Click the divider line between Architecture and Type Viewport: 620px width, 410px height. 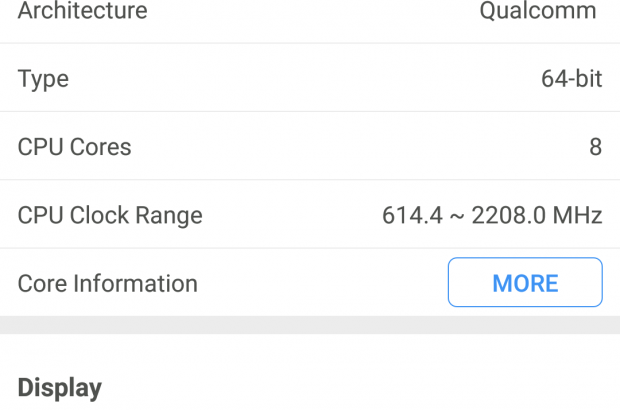click(310, 43)
